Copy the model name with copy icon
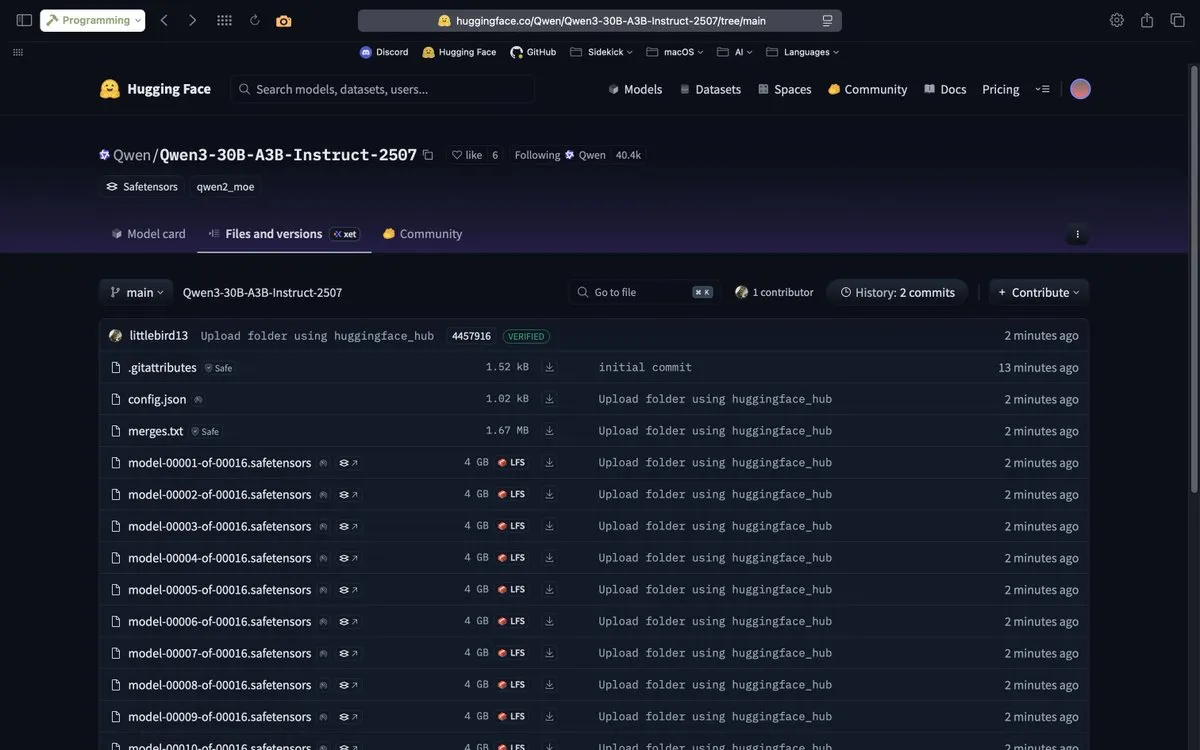 coord(428,155)
